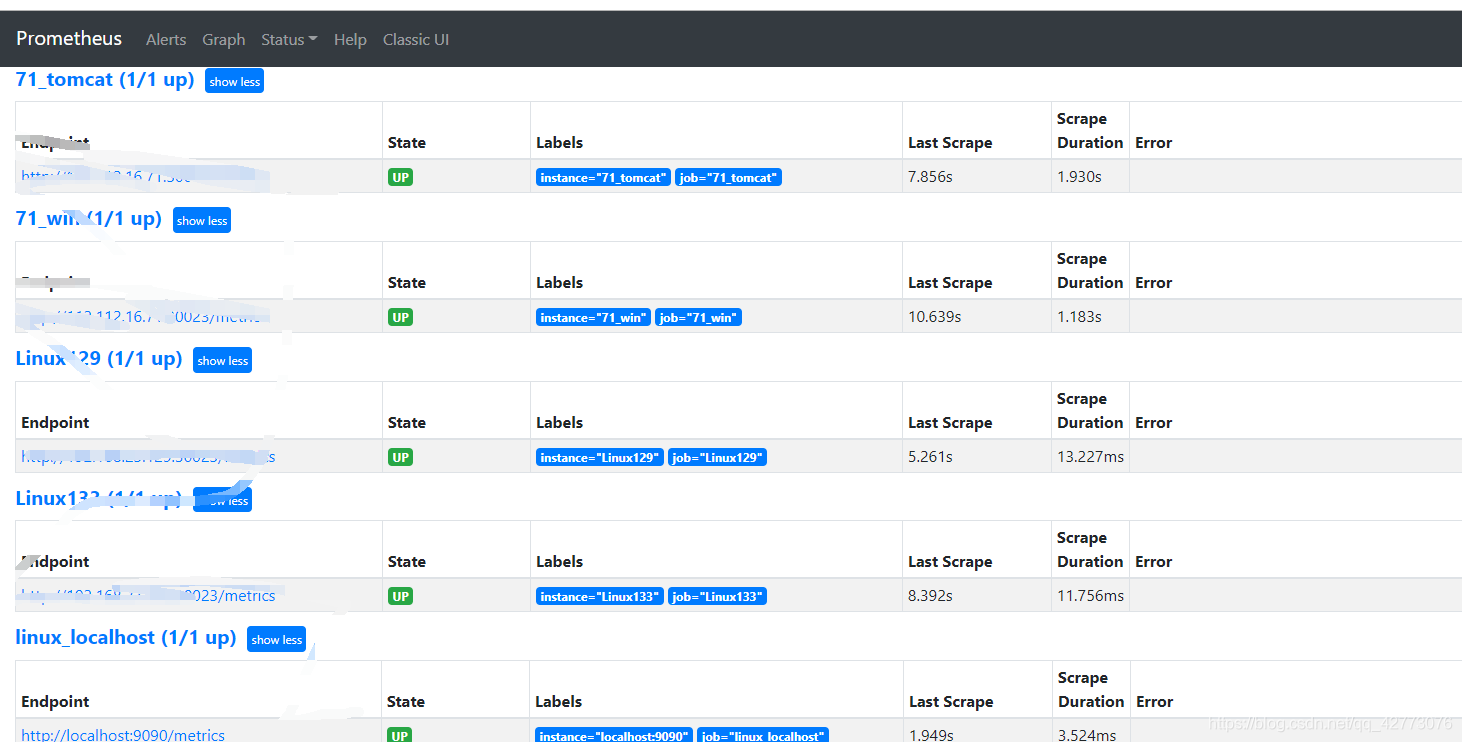Collapse the Linux129 target group
The width and height of the screenshot is (1462, 742).
(222, 361)
